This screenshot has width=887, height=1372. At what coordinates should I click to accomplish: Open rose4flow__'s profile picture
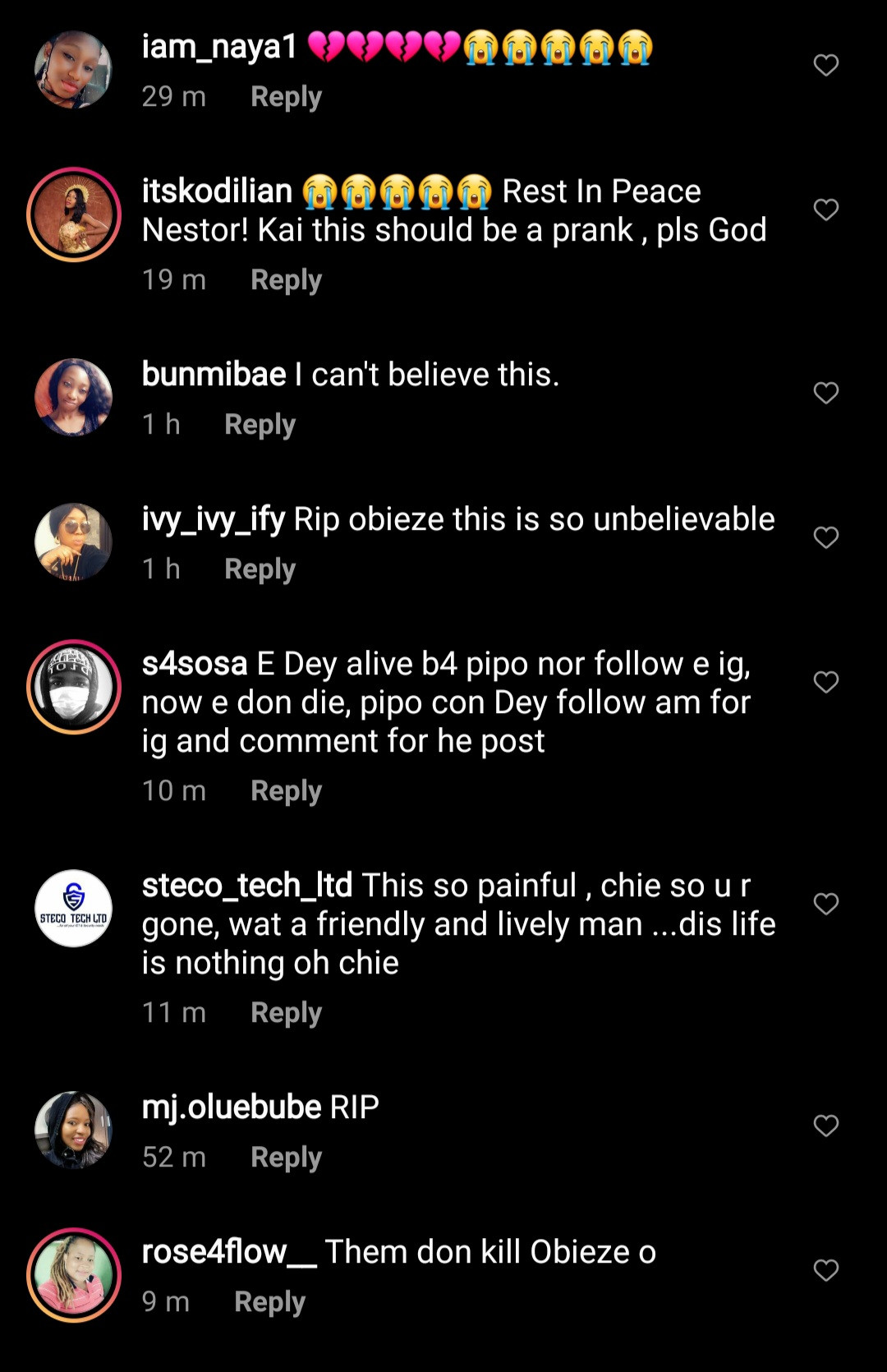pos(74,1275)
